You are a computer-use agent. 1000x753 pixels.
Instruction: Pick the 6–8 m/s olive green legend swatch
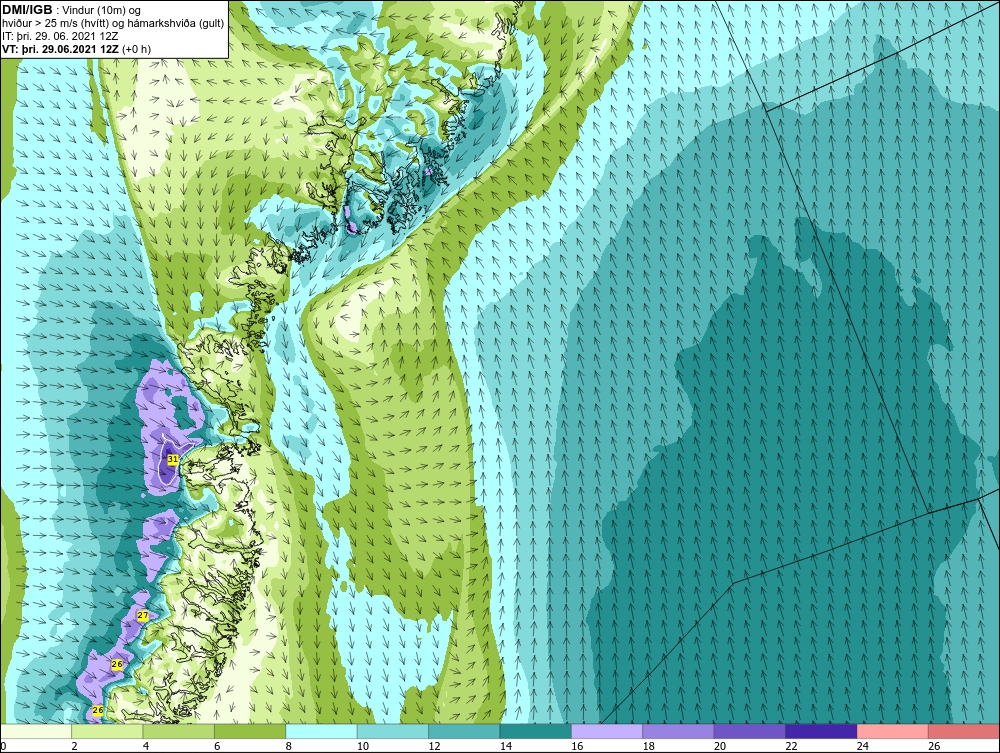coord(250,731)
